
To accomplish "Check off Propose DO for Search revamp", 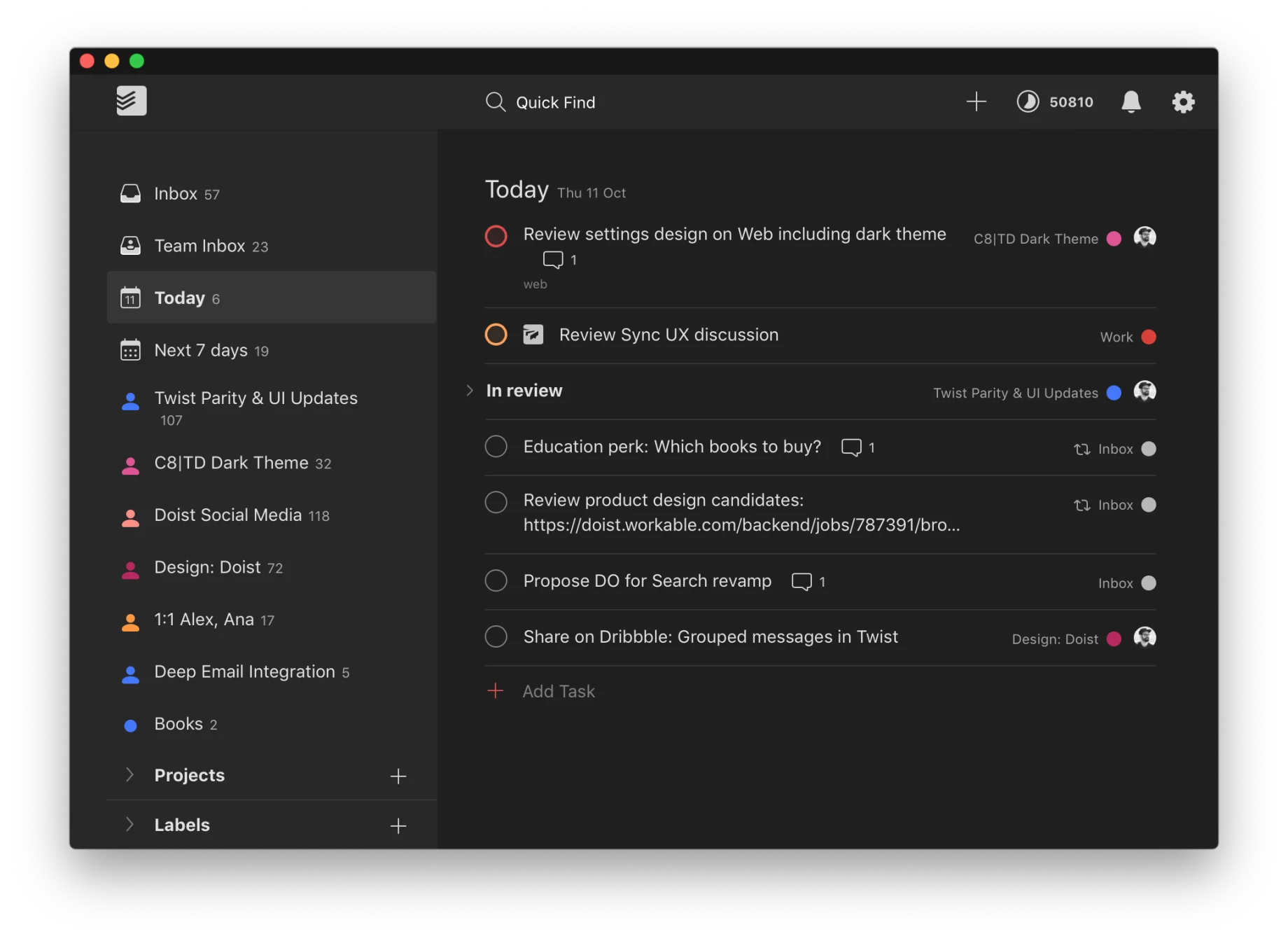I will point(496,581).
